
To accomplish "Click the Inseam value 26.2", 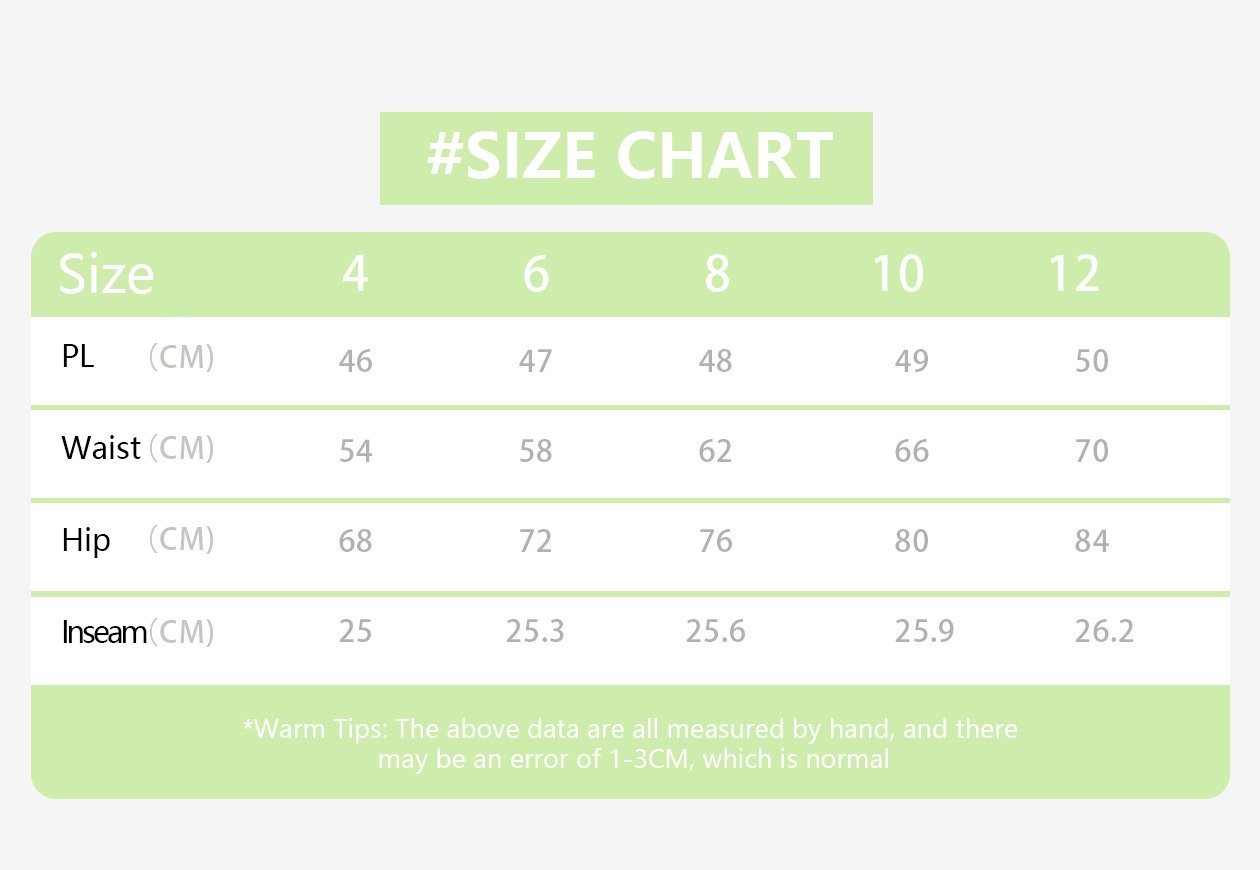I will [x=1104, y=632].
